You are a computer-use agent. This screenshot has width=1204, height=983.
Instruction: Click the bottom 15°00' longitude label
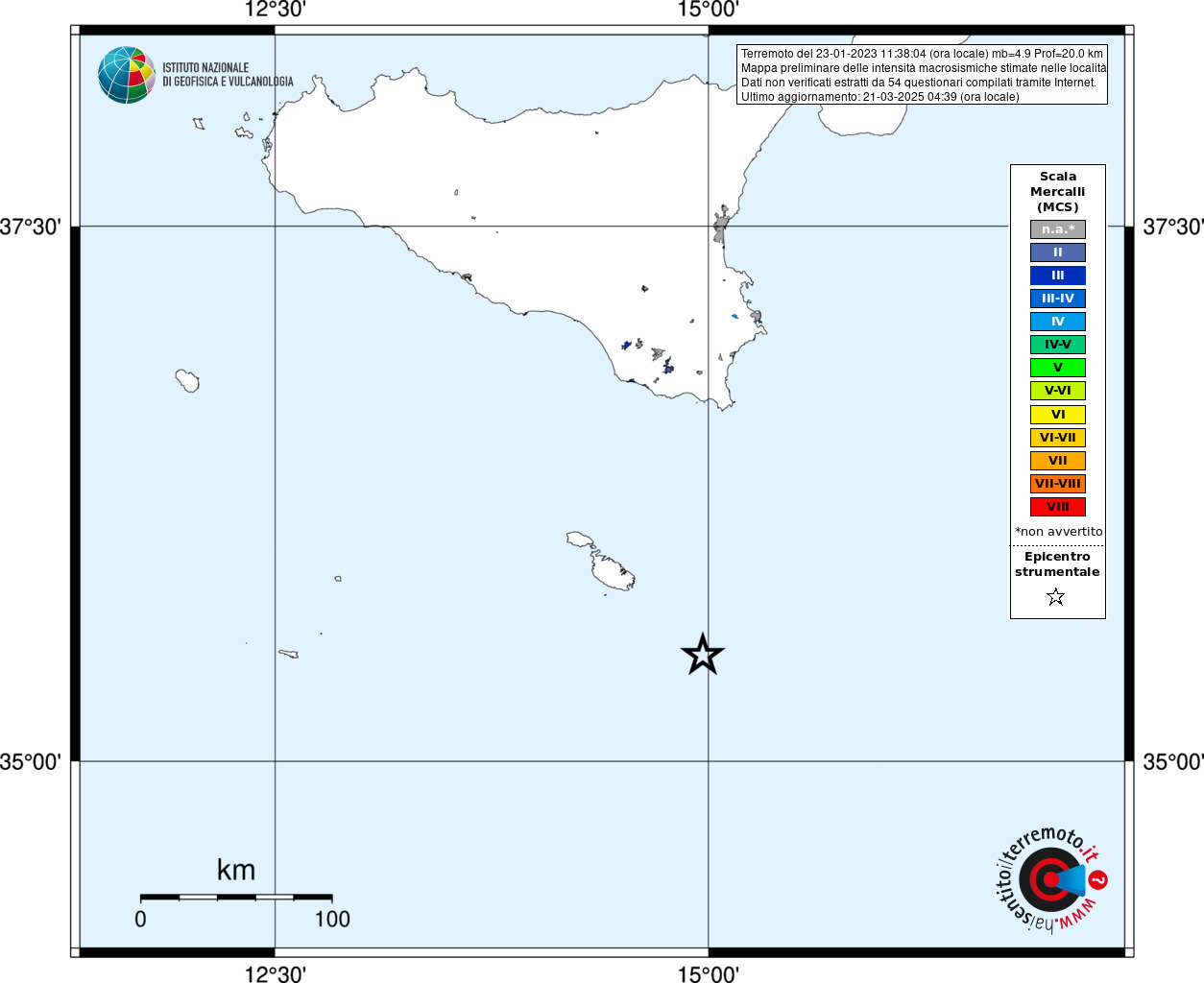(709, 974)
